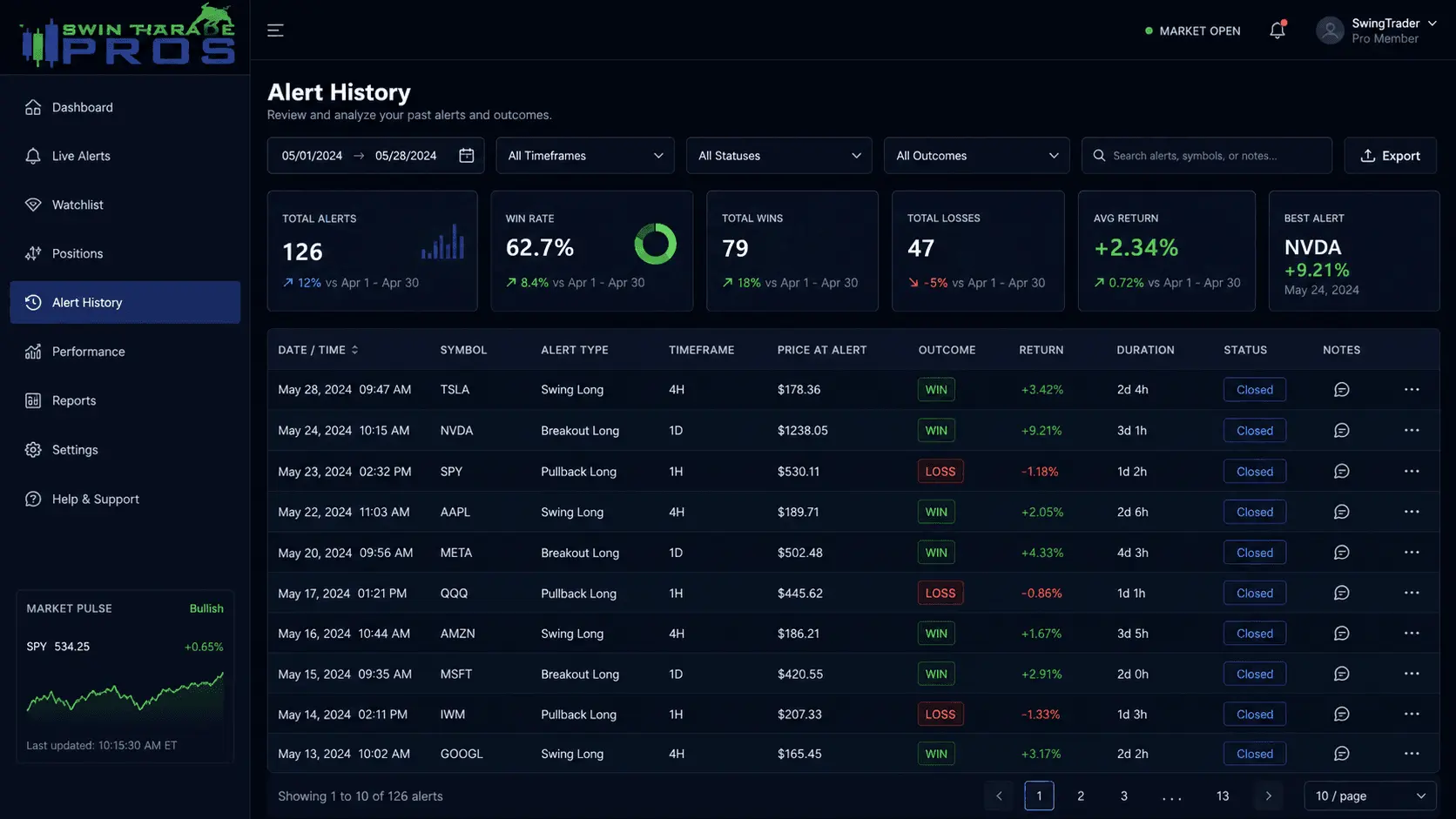This screenshot has height=819, width=1456.
Task: Click the next page arrow
Action: [1268, 796]
